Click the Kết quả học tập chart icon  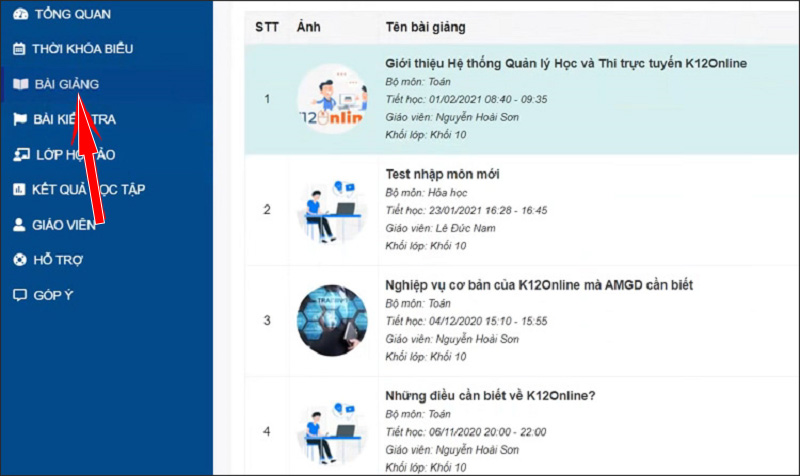click(19, 189)
